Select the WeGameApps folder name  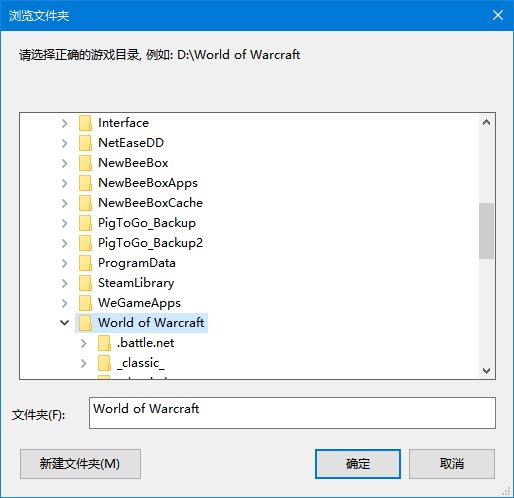[139, 303]
